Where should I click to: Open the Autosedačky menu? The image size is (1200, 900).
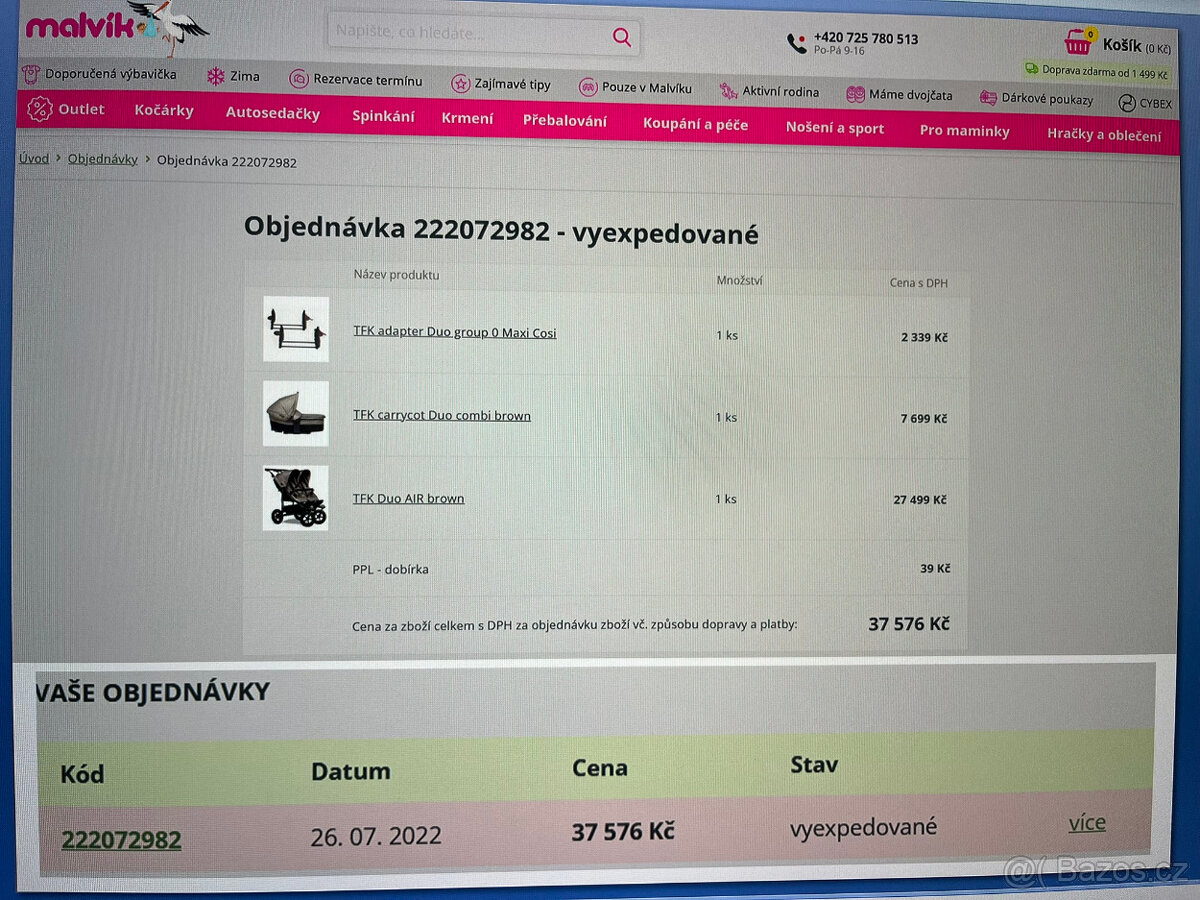(273, 113)
